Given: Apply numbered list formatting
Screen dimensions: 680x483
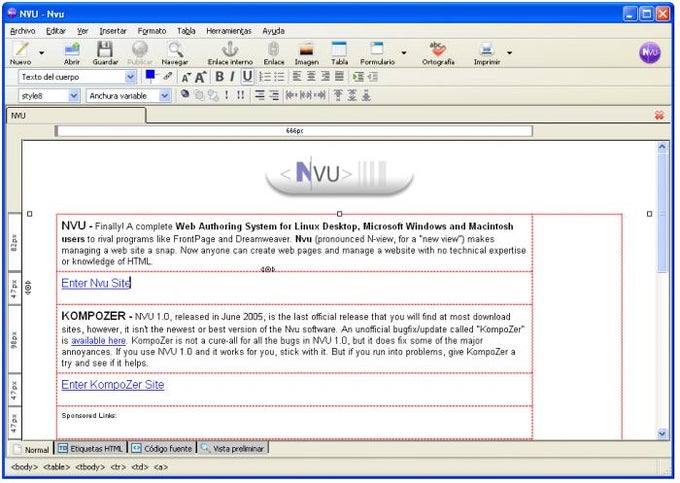Looking at the screenshot, I should [x=265, y=77].
